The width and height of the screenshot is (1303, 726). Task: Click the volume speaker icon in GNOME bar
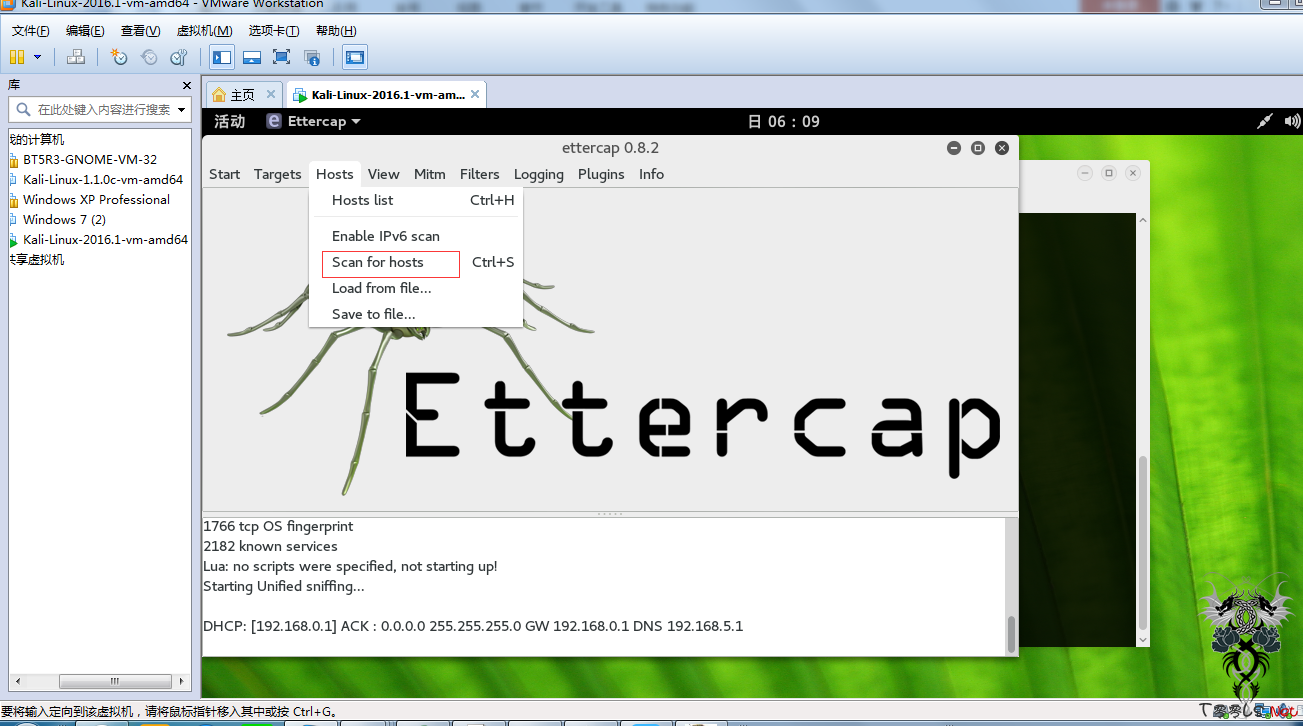point(1290,122)
